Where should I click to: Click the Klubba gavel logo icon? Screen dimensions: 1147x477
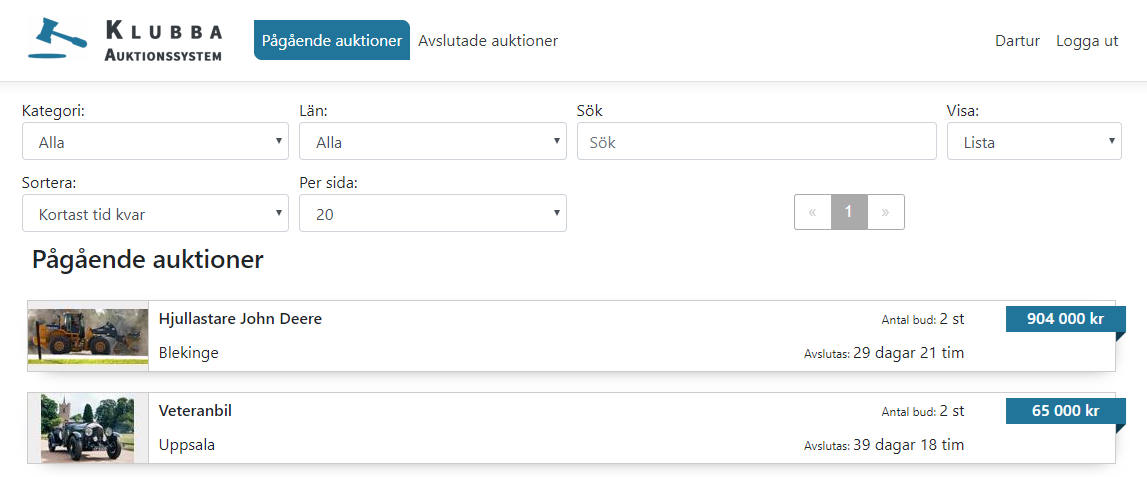click(x=57, y=38)
